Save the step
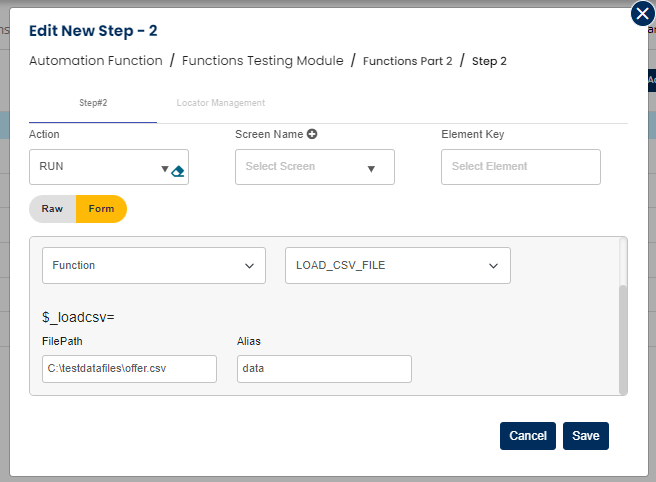The width and height of the screenshot is (656, 482). 585,436
